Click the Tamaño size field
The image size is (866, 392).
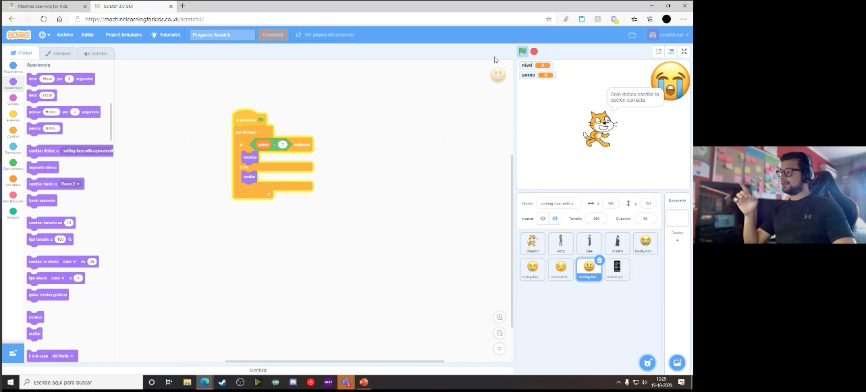[x=596, y=219]
